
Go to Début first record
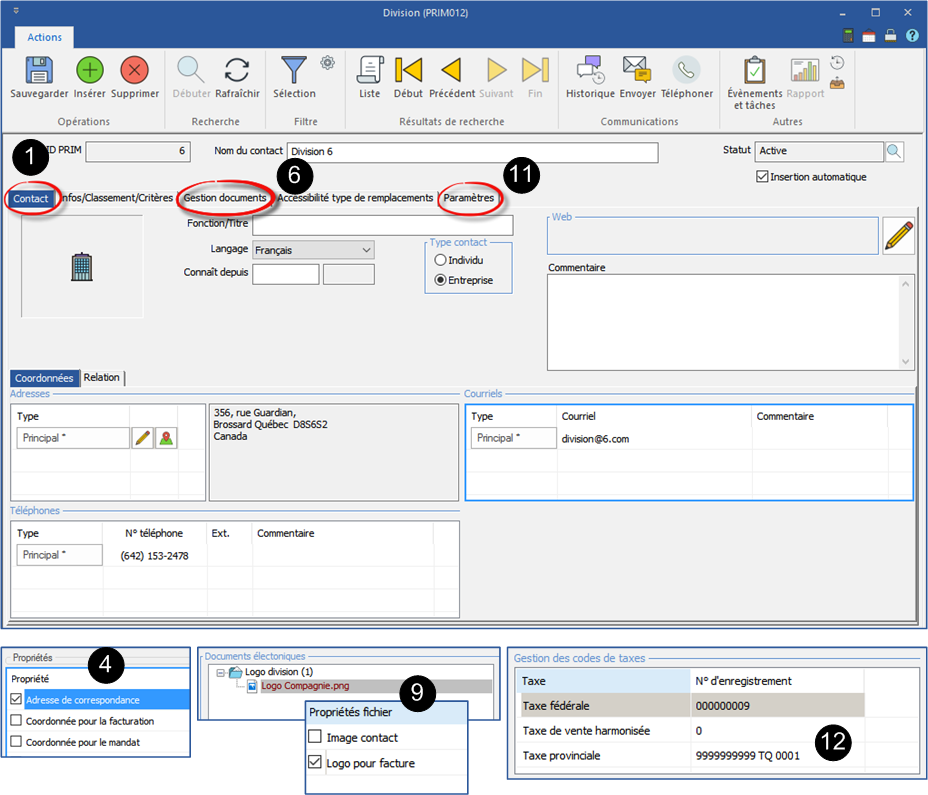(x=408, y=70)
